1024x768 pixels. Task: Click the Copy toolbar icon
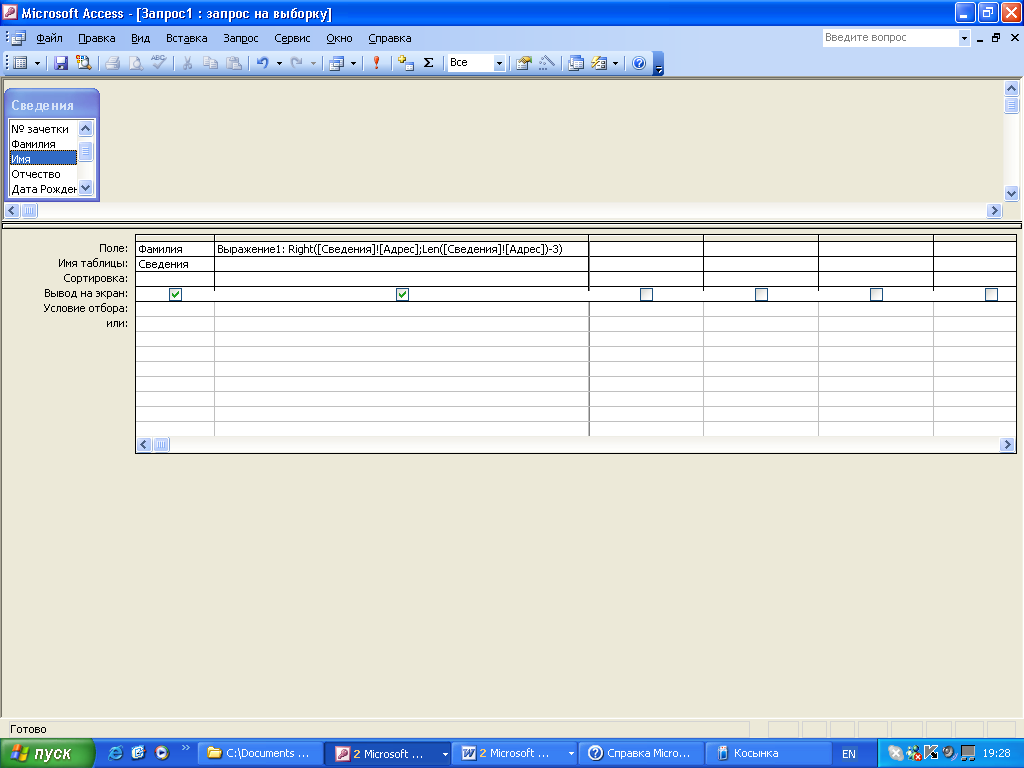tap(210, 63)
